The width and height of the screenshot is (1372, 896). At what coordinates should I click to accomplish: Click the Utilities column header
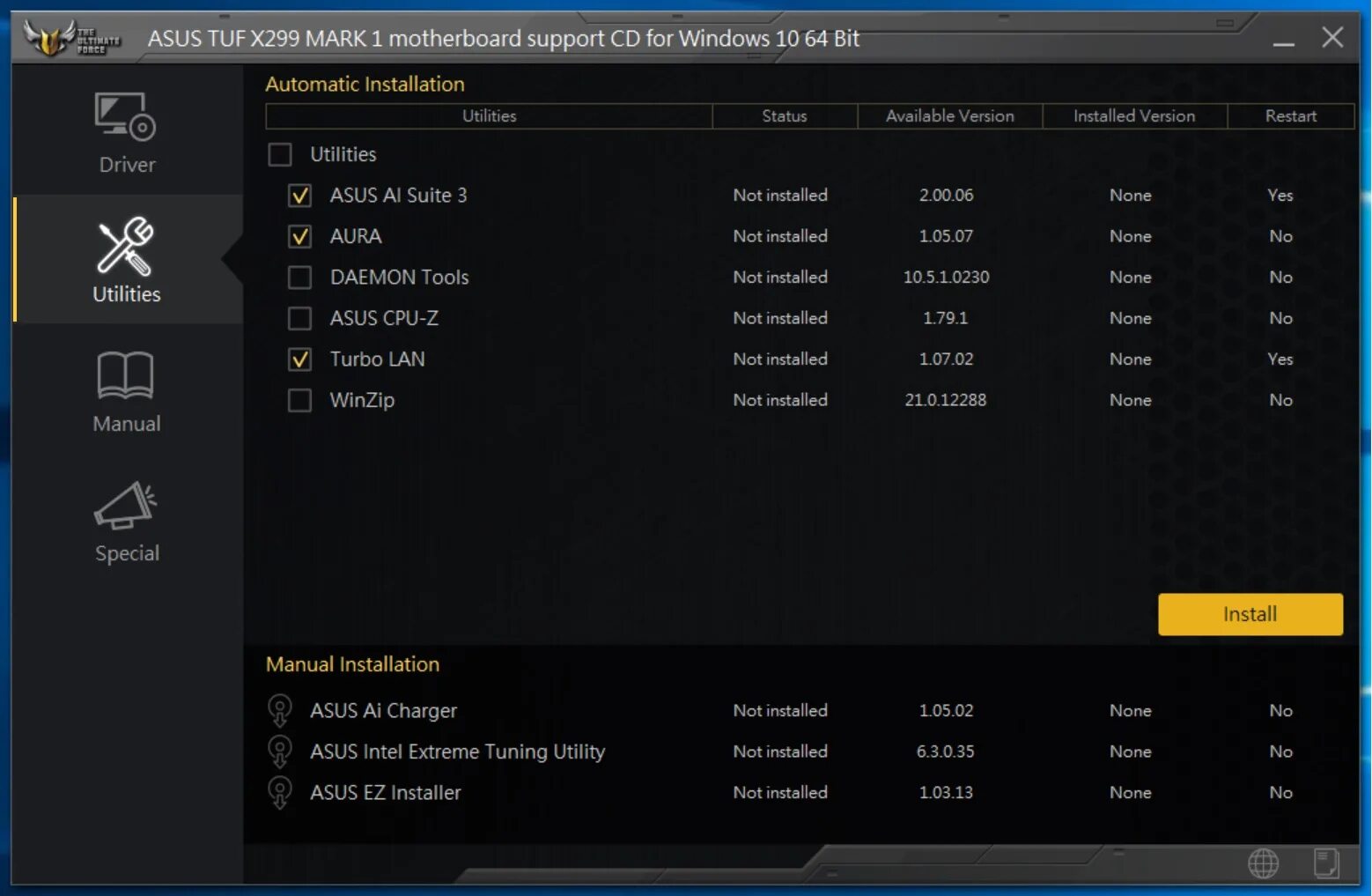click(x=489, y=116)
